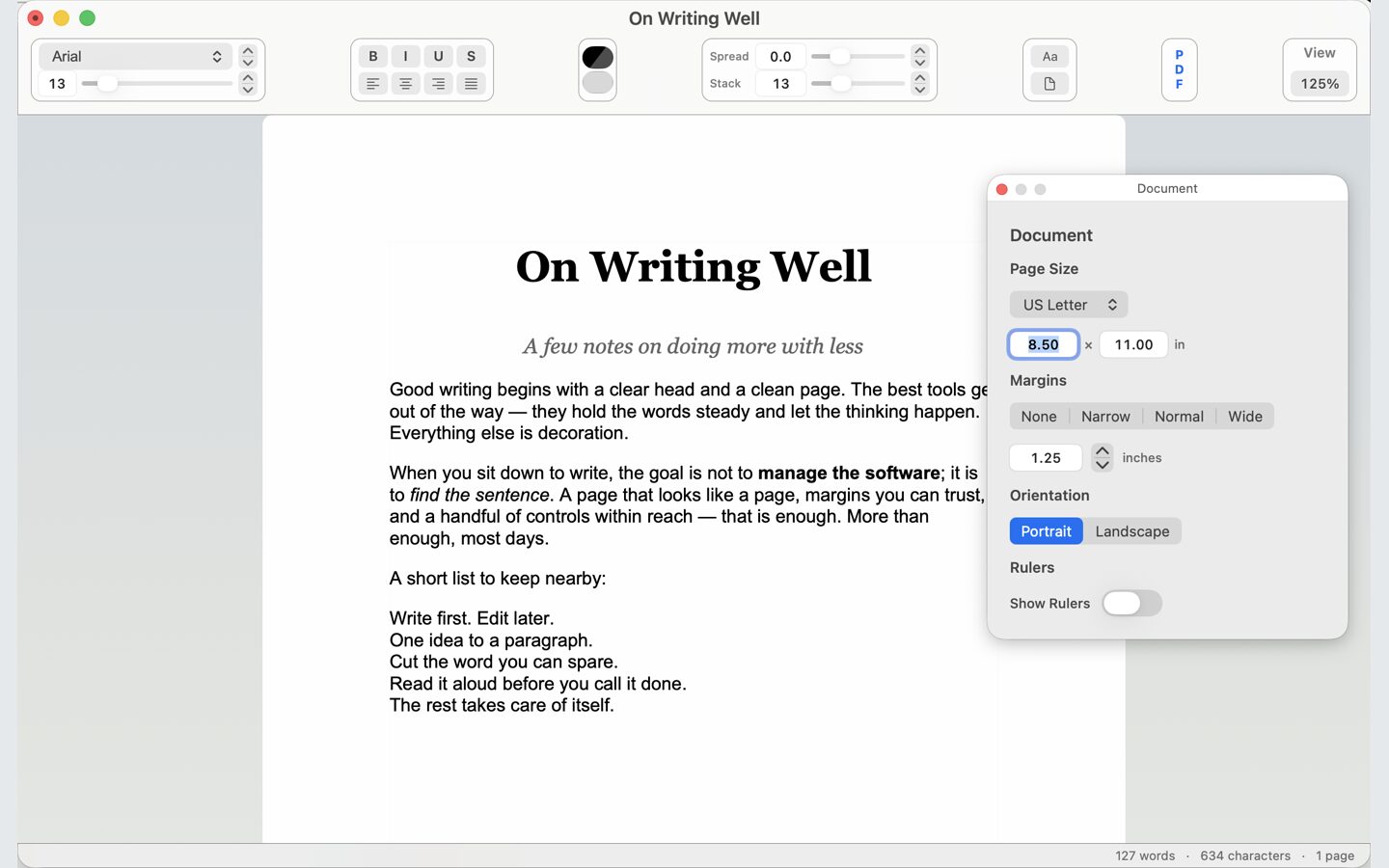1389x868 pixels.
Task: Increase Spread value with the up arrow
Action: point(920,50)
